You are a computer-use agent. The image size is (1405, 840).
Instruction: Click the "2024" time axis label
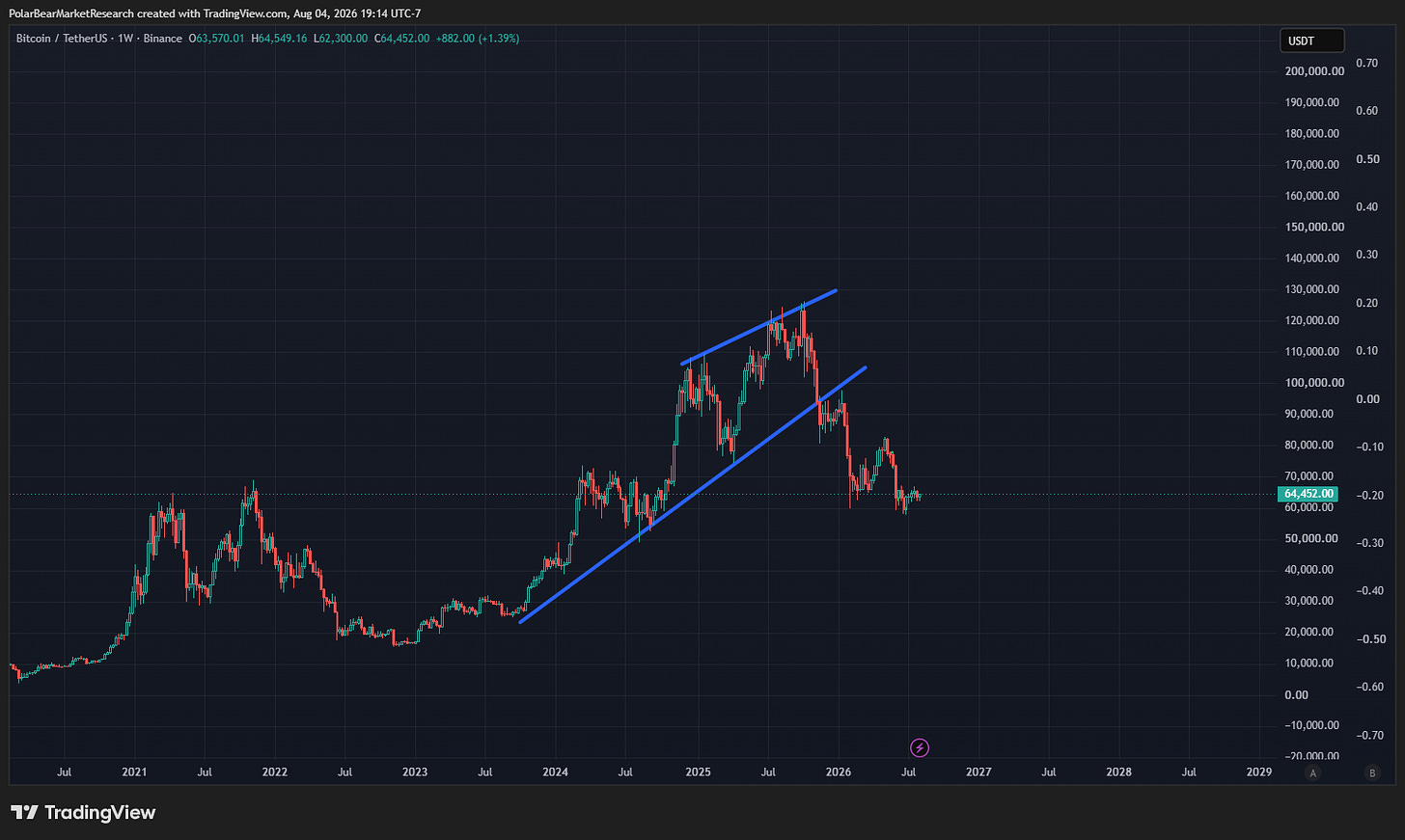tap(555, 772)
